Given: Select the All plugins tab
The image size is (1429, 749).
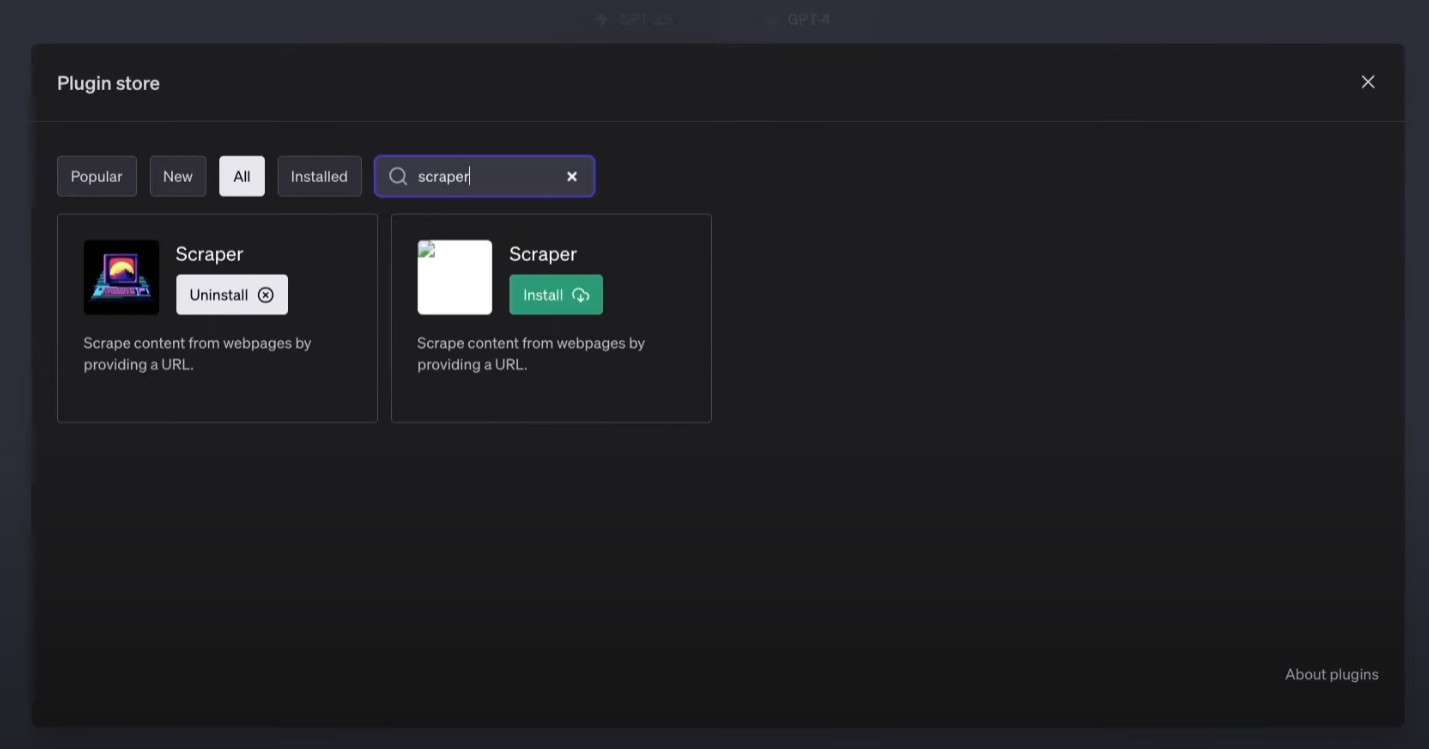Looking at the screenshot, I should pos(242,176).
